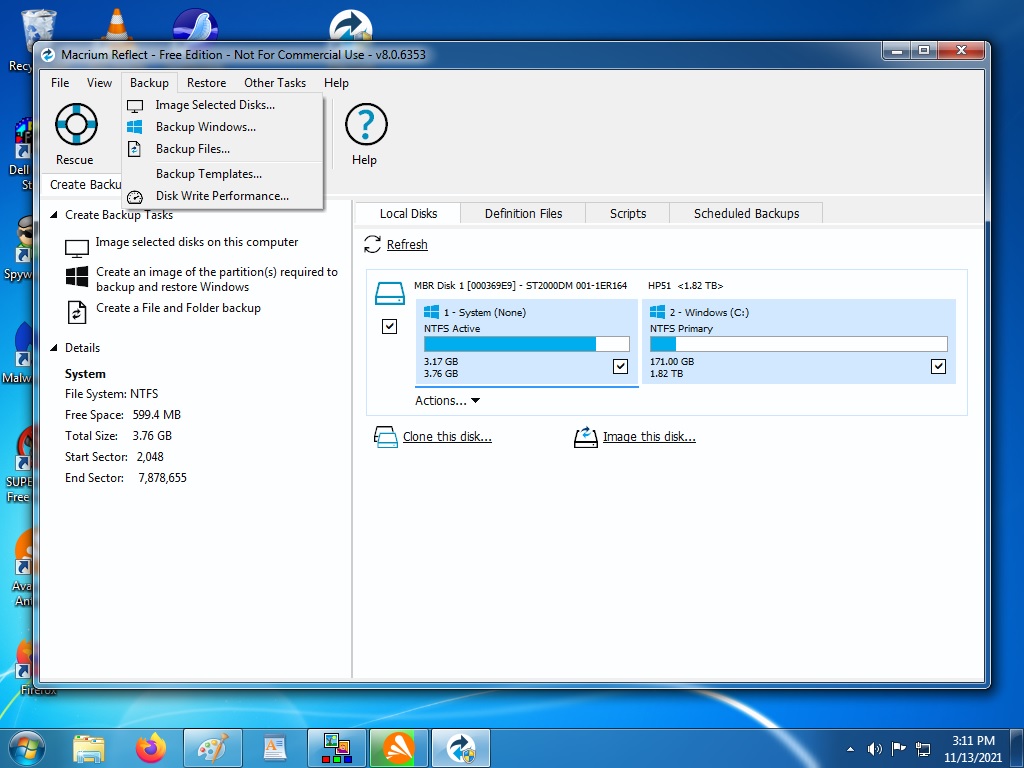This screenshot has width=1024, height=768.
Task: Click the volume speaker tray icon
Action: click(874, 749)
